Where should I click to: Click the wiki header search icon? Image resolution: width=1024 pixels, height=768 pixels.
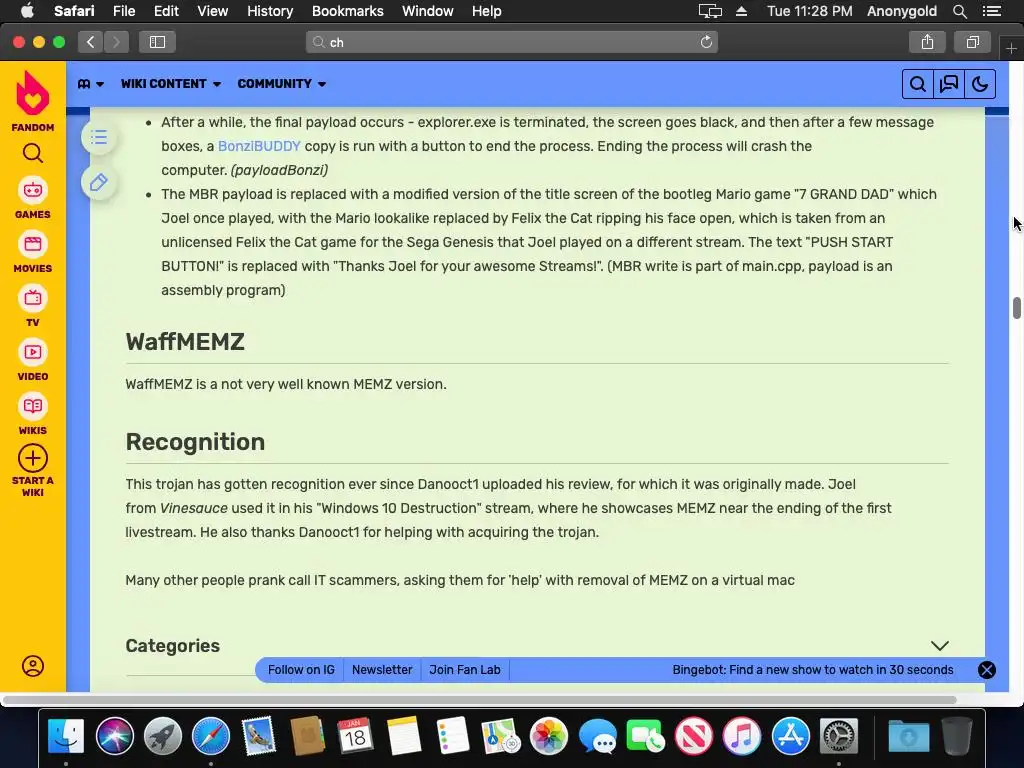918,84
